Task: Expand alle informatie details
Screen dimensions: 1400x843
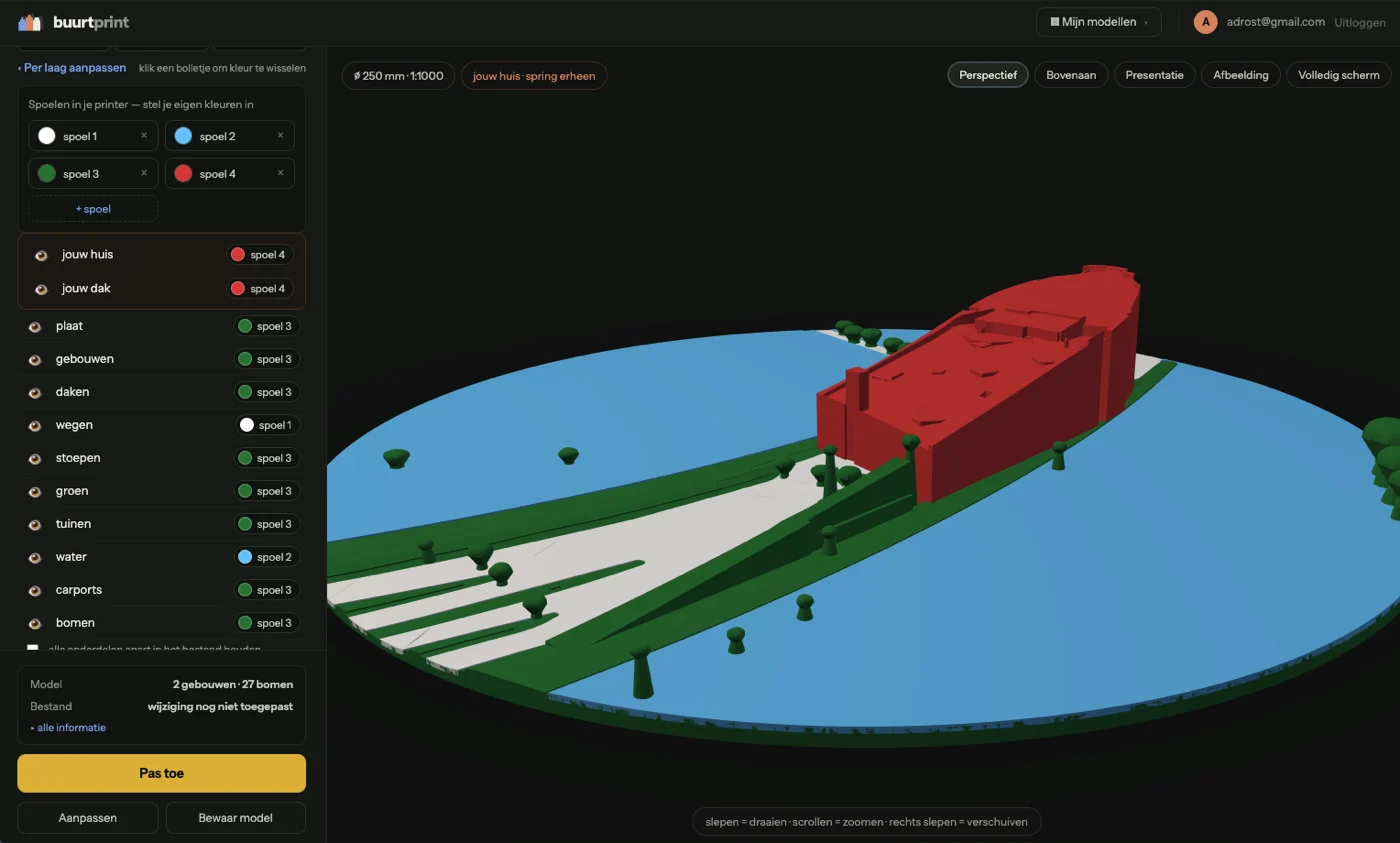Action: click(68, 727)
